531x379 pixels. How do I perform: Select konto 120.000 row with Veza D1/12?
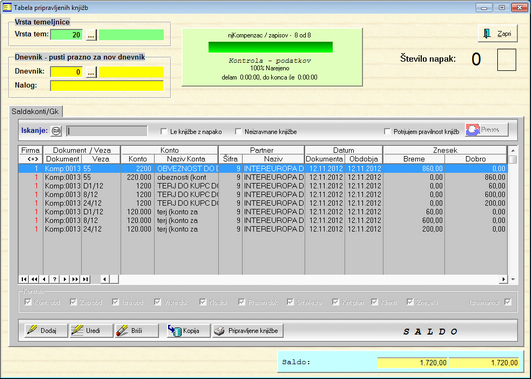pos(263,212)
